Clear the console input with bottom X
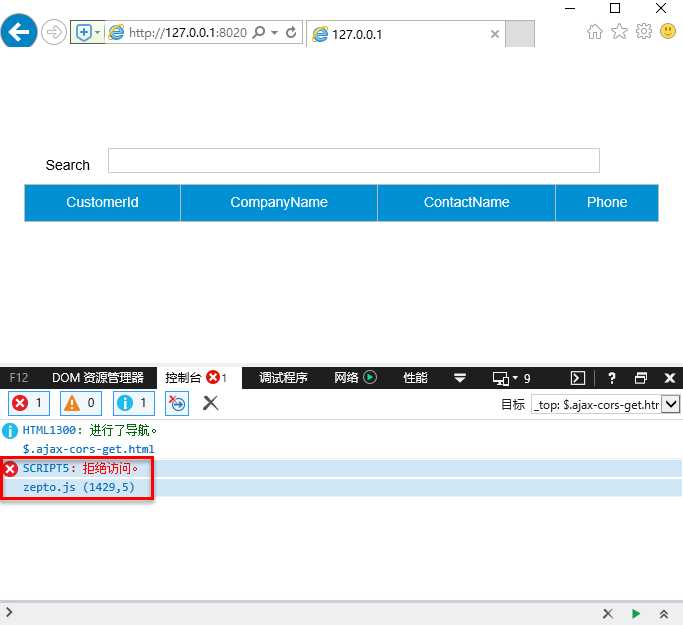Screen dimensions: 683x625 coord(608,614)
